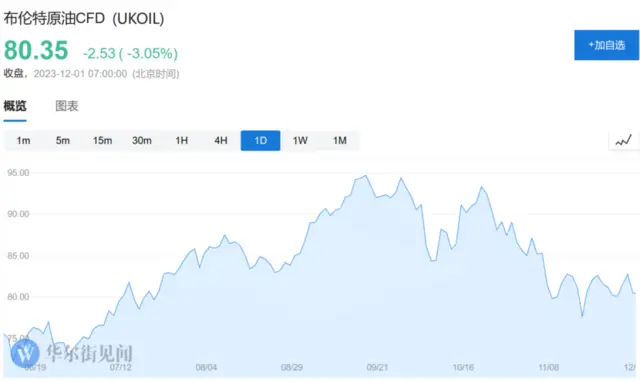Click the 08/04 date axis label
This screenshot has width=640, height=382.
coord(206,367)
